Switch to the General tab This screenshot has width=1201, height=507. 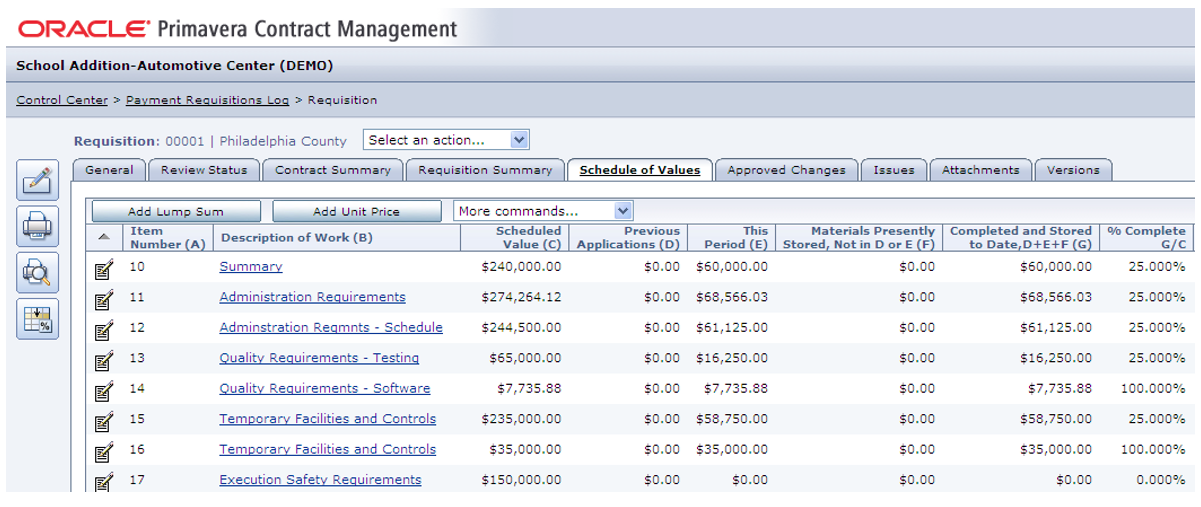109,170
